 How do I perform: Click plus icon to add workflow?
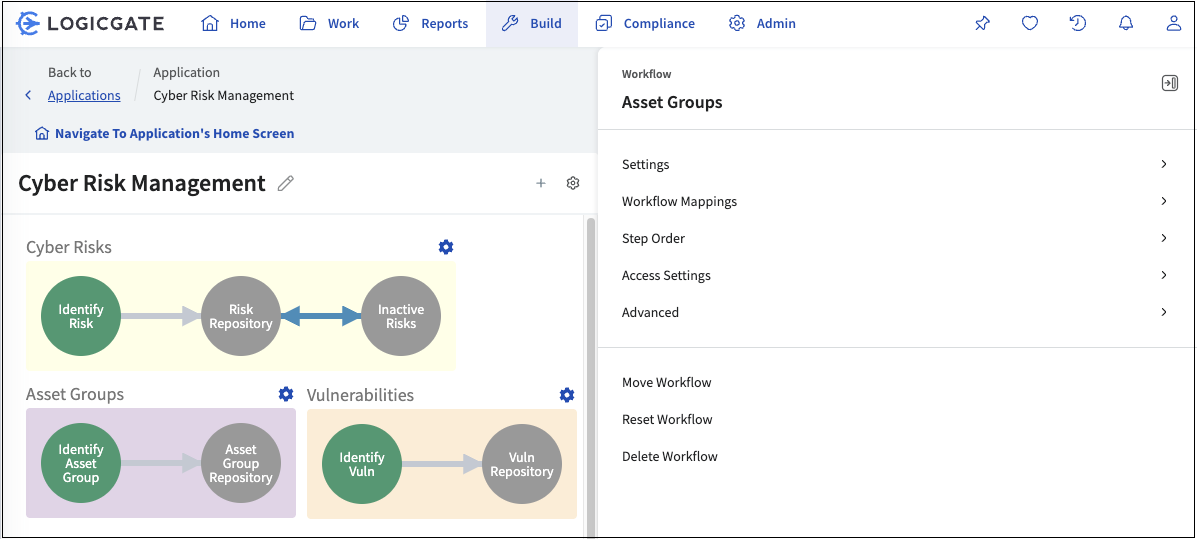point(540,183)
